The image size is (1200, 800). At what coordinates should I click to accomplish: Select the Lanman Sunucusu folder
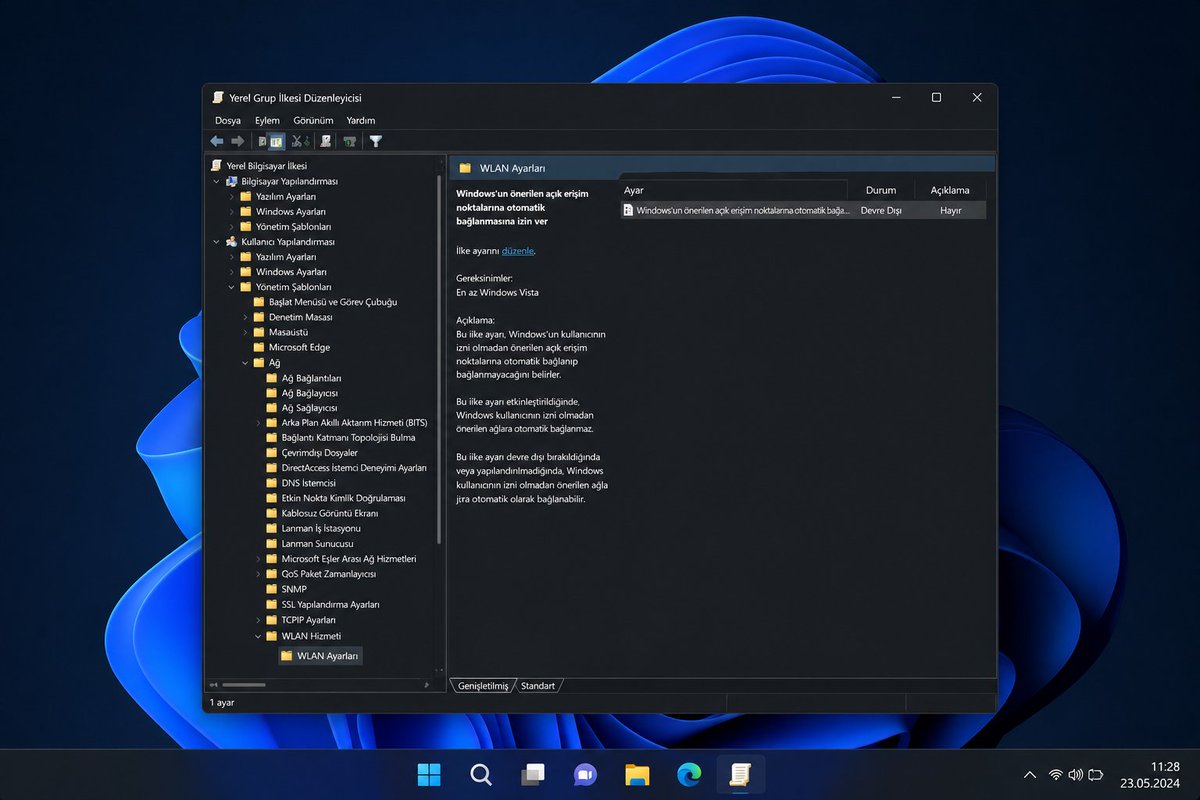pyautogui.click(x=317, y=544)
